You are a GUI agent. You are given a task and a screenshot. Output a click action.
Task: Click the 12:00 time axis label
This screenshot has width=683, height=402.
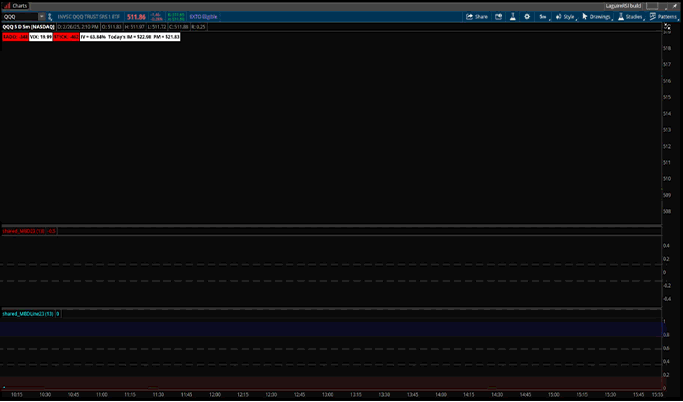click(215, 395)
